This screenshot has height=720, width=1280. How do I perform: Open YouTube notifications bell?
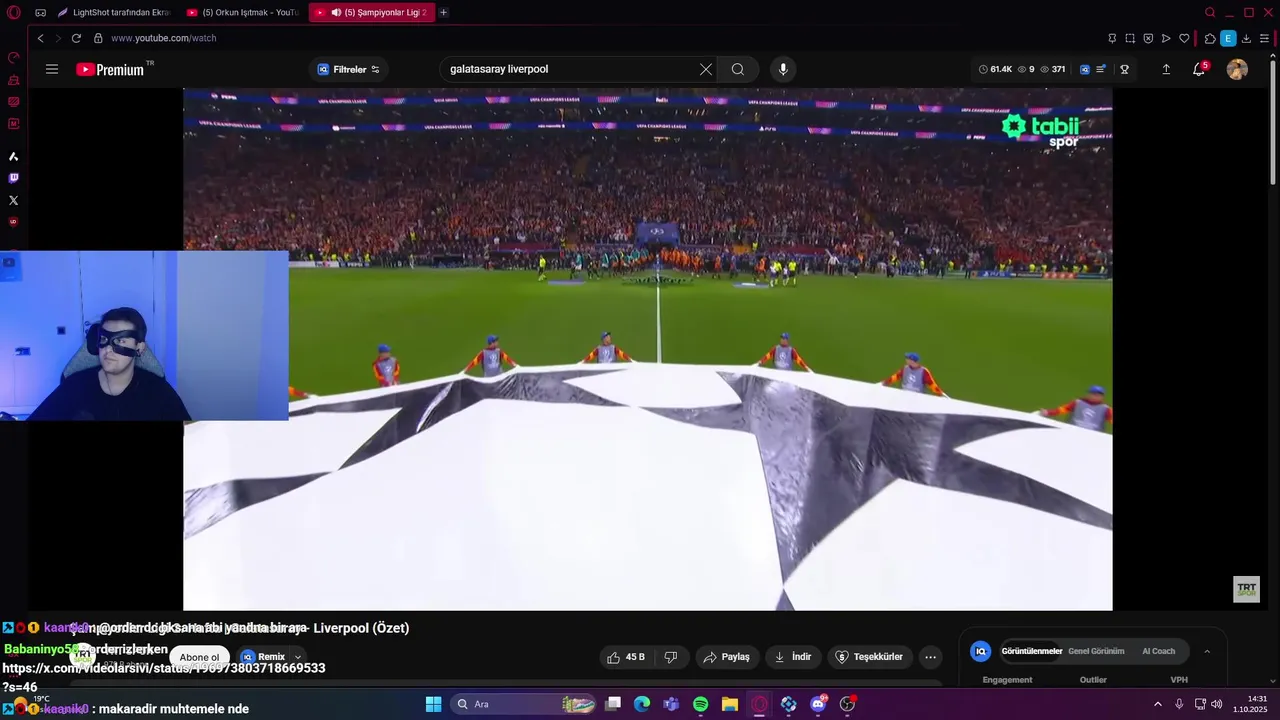point(1199,69)
